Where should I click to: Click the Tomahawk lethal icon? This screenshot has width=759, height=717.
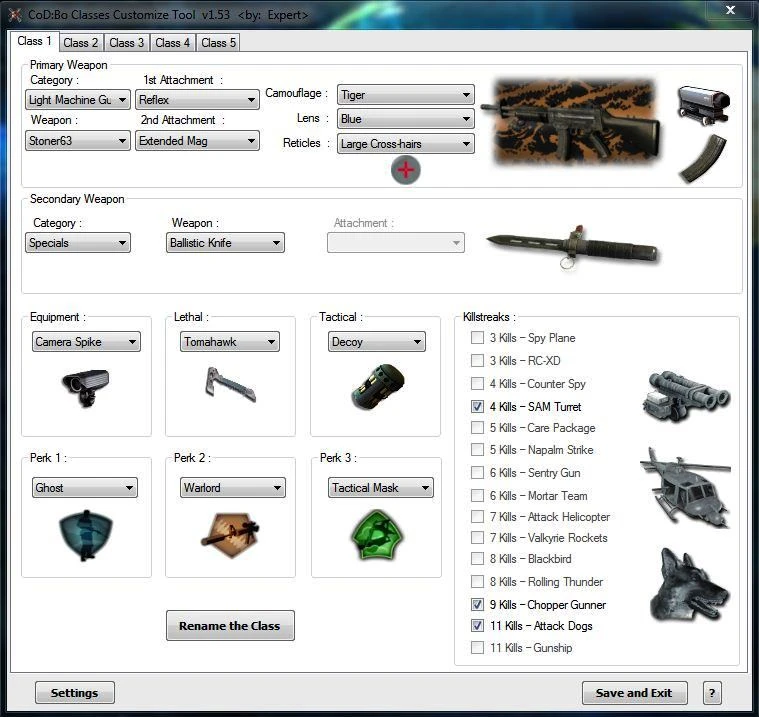tap(229, 385)
